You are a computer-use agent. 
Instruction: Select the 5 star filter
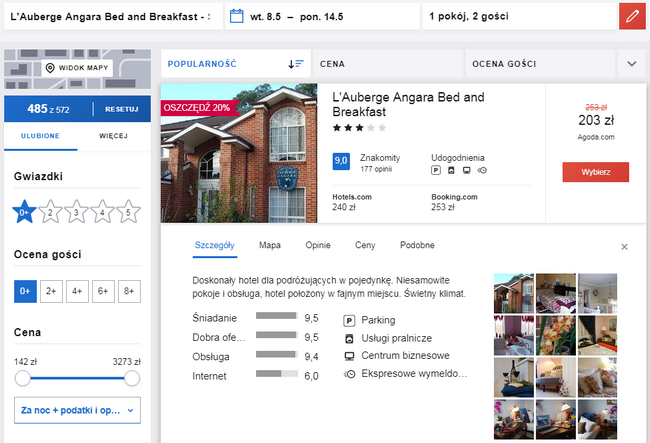[x=128, y=212]
